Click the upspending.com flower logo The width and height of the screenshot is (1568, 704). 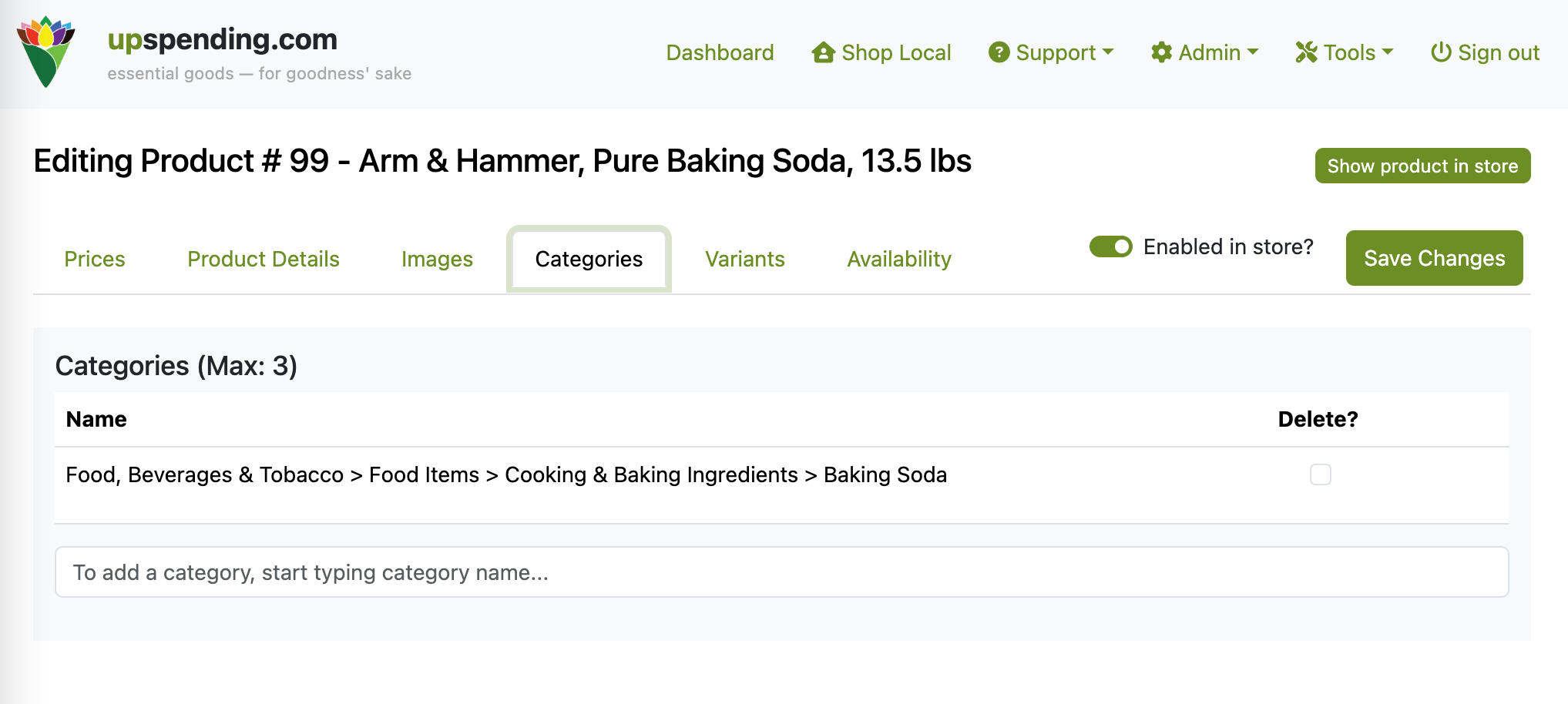click(x=46, y=52)
